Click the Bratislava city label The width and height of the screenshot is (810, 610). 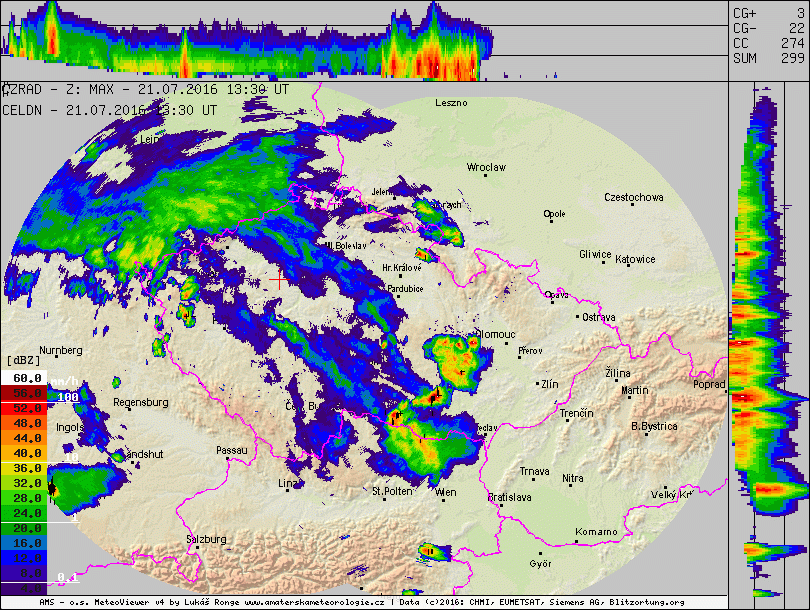pyautogui.click(x=509, y=497)
